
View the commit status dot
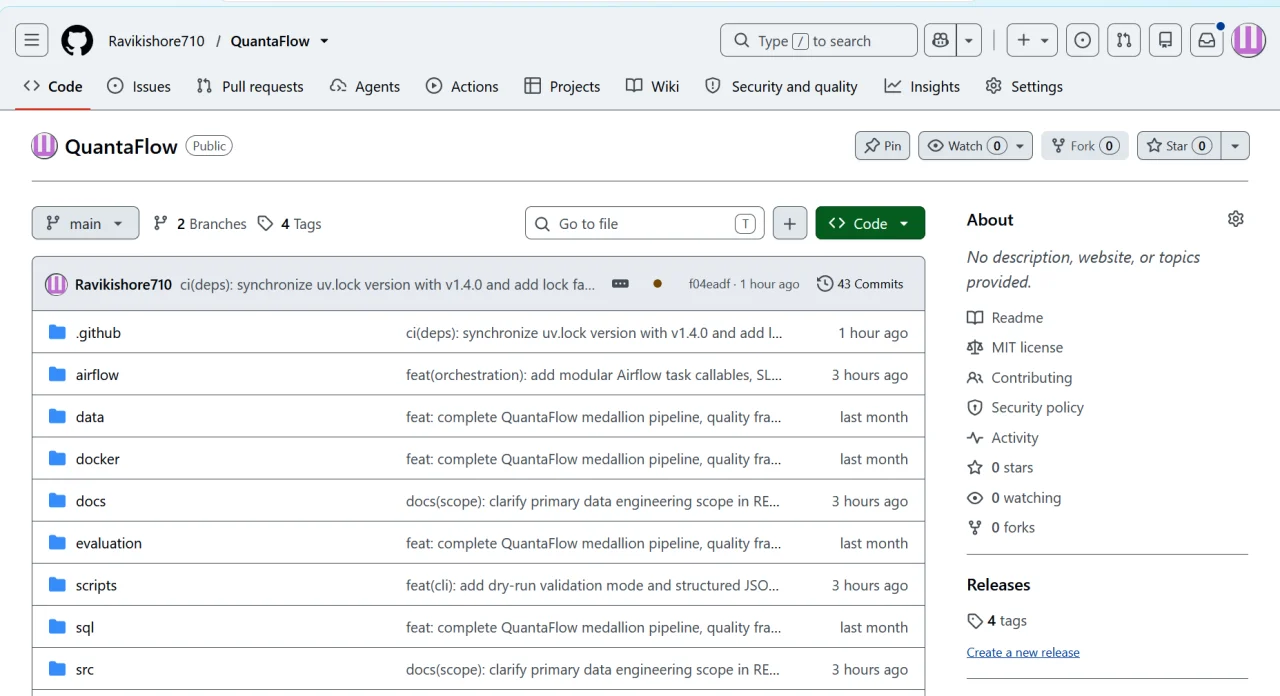[657, 284]
